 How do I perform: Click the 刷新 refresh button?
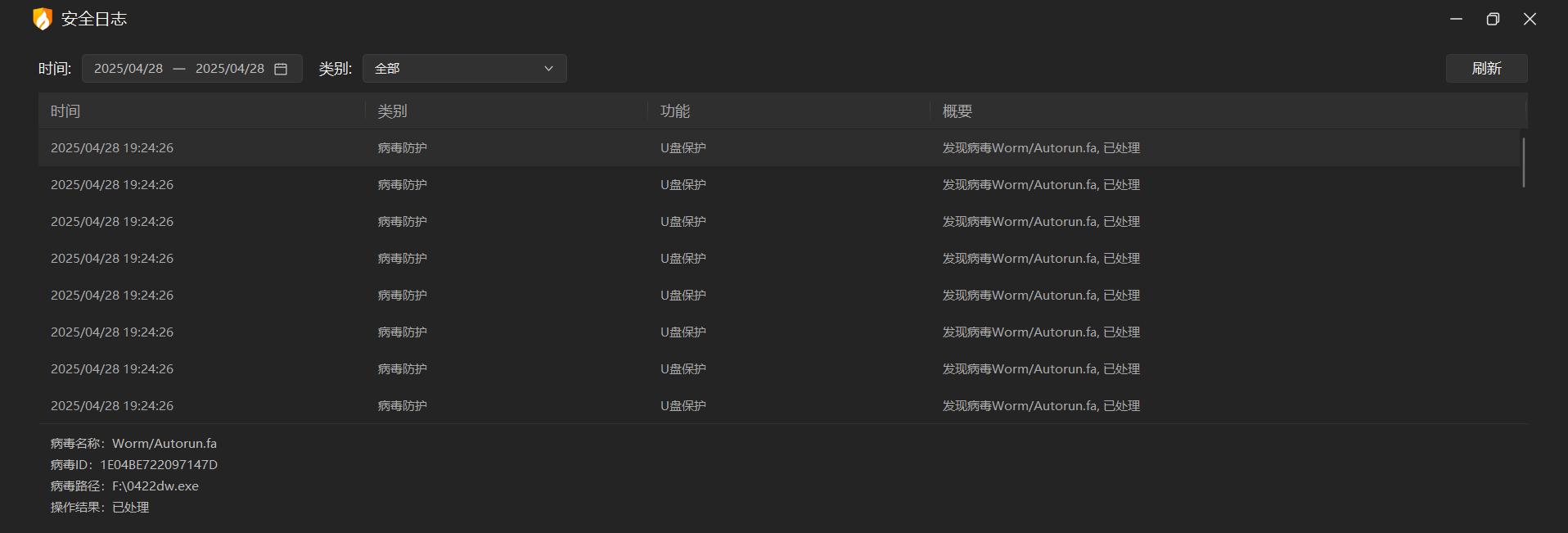click(1486, 69)
